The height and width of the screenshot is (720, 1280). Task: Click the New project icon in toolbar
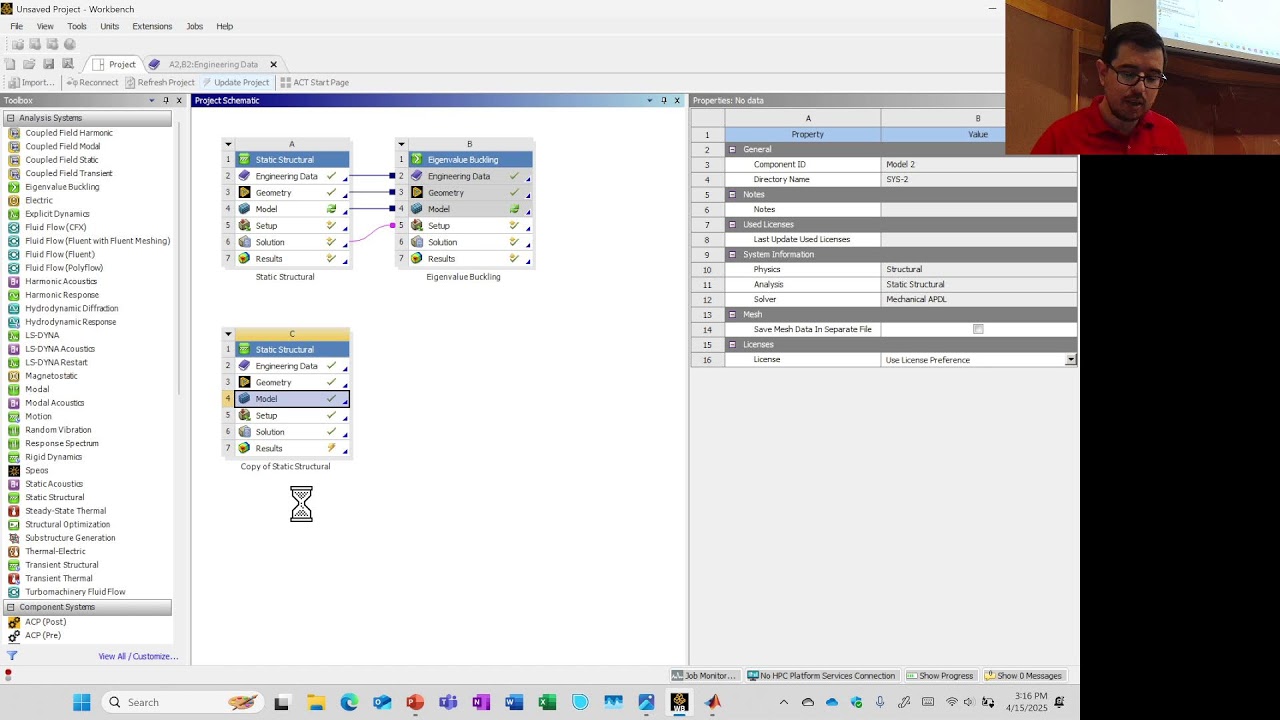tap(10, 64)
